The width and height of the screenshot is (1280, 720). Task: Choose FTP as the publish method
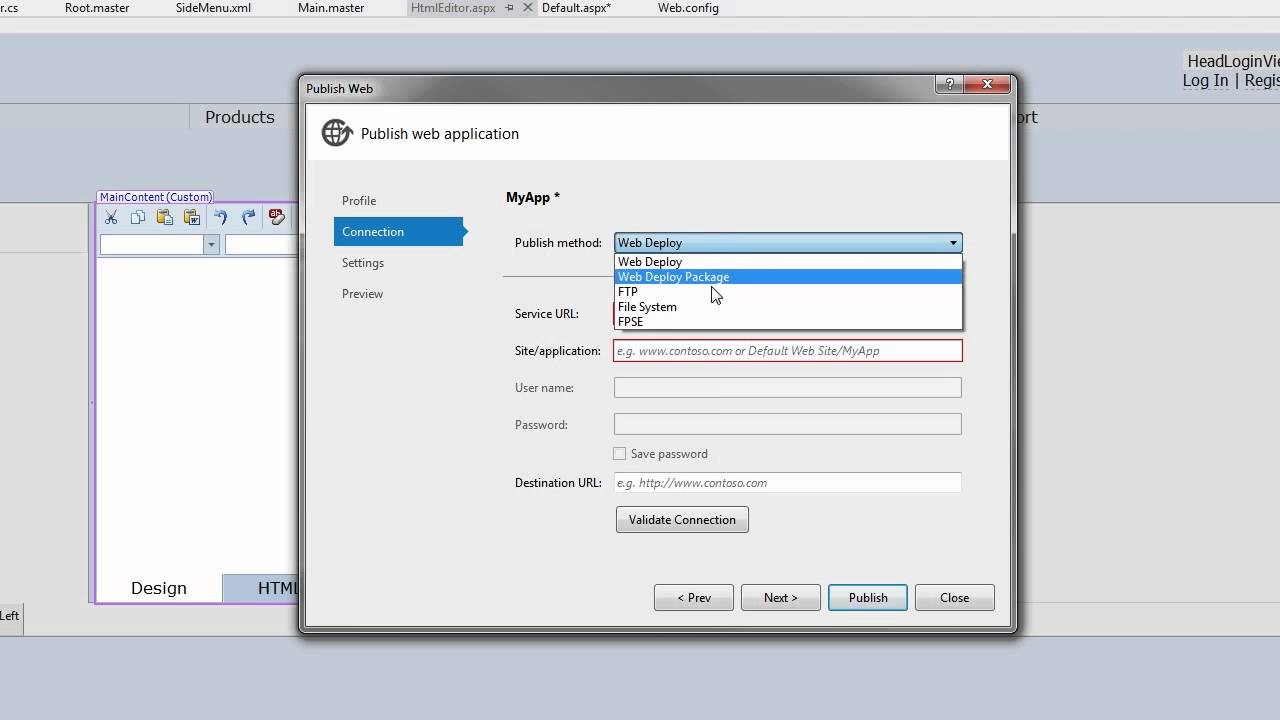(788, 292)
